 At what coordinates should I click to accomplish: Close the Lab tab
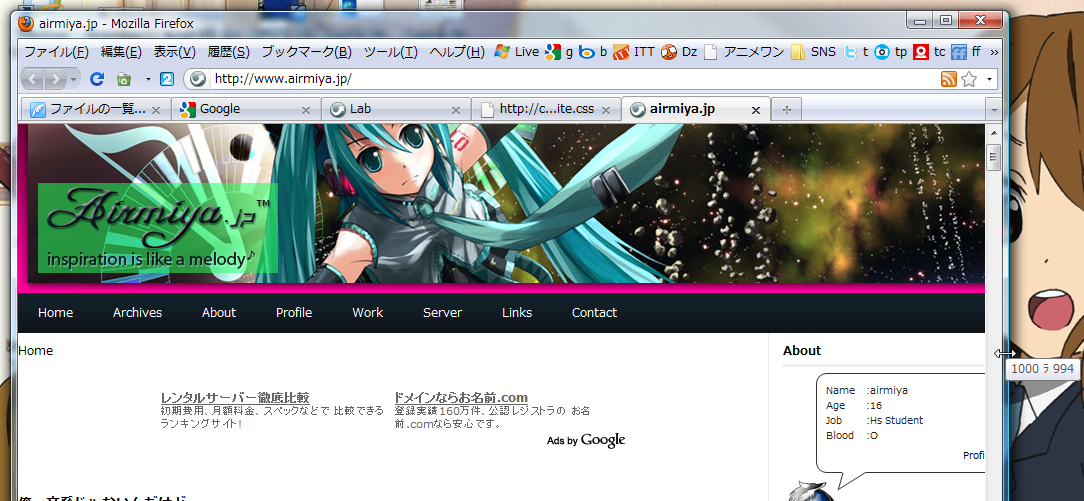click(x=456, y=110)
